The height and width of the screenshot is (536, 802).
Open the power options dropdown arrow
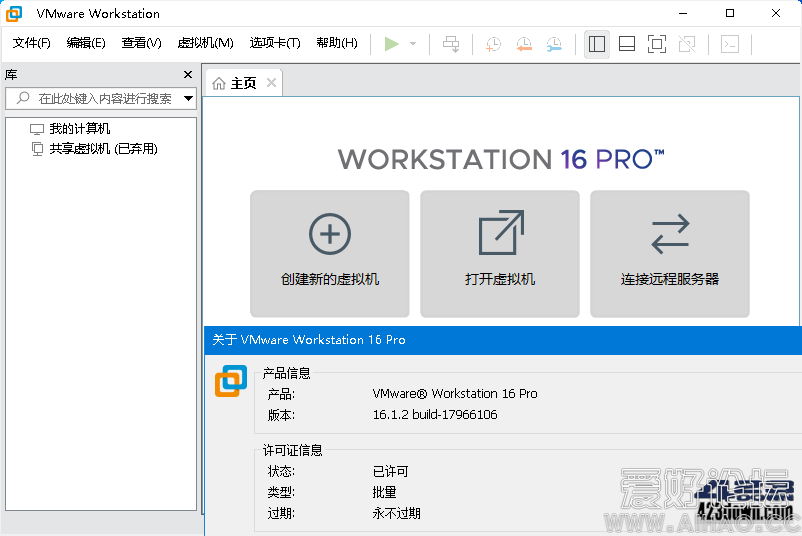413,44
